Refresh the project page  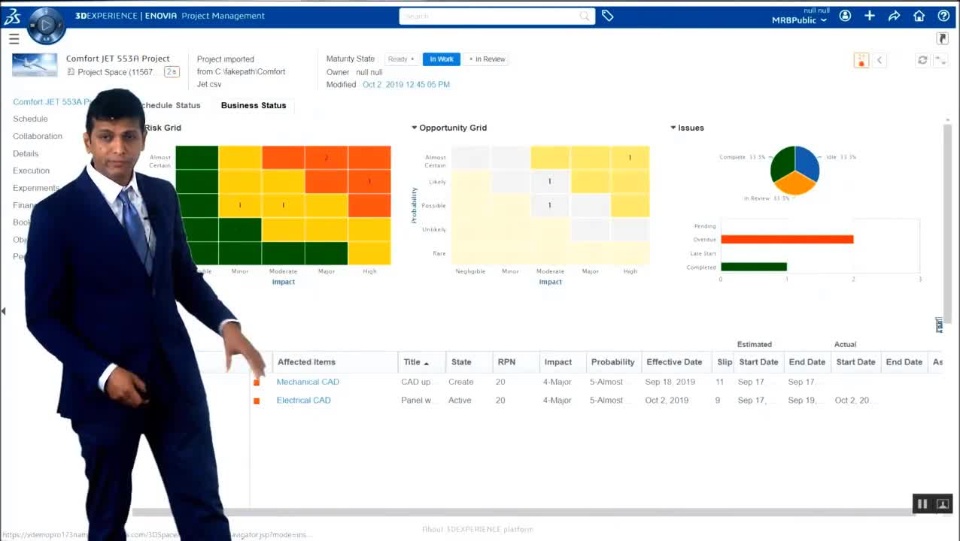pyautogui.click(x=922, y=60)
